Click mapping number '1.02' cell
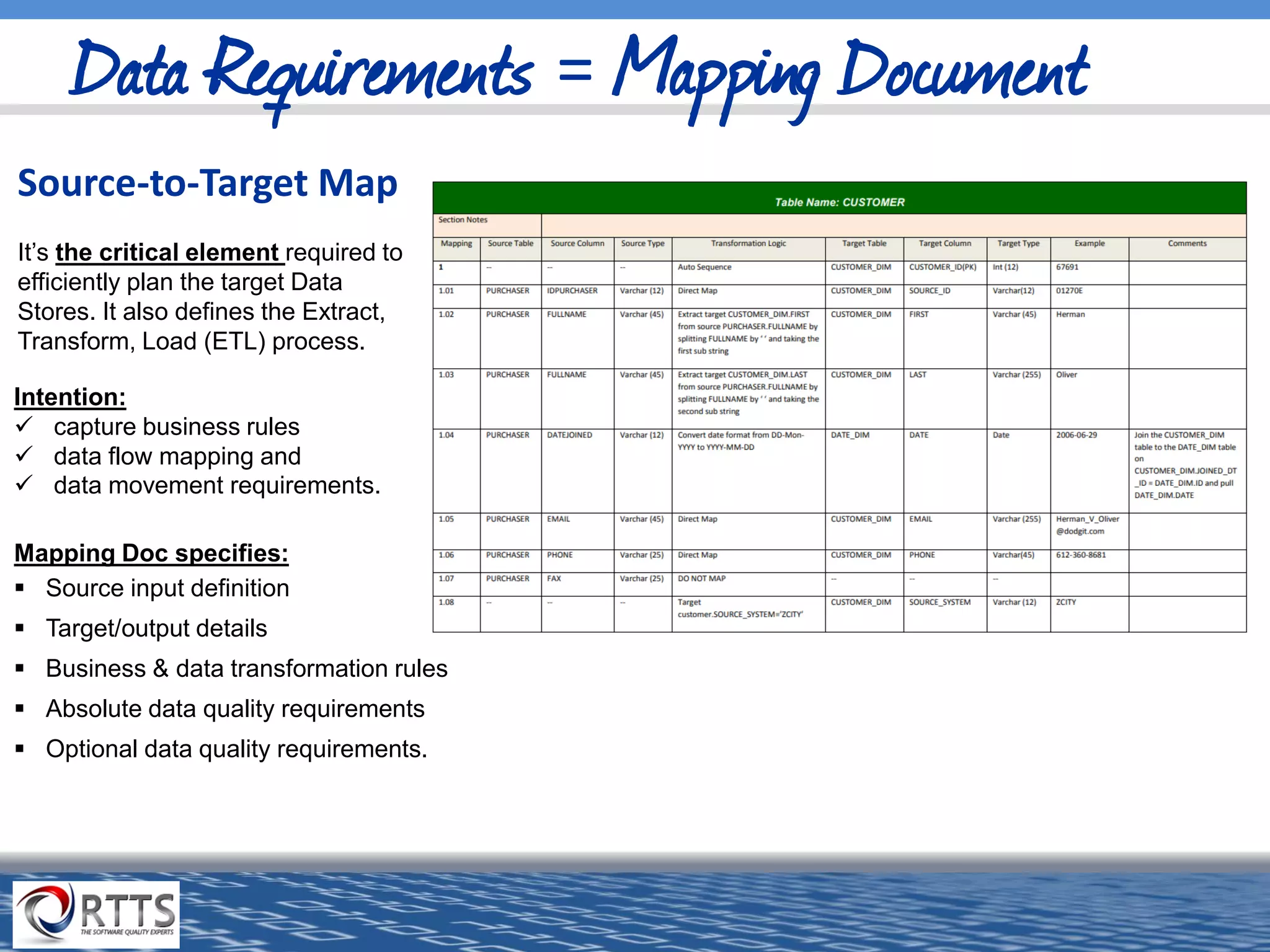 pos(456,338)
